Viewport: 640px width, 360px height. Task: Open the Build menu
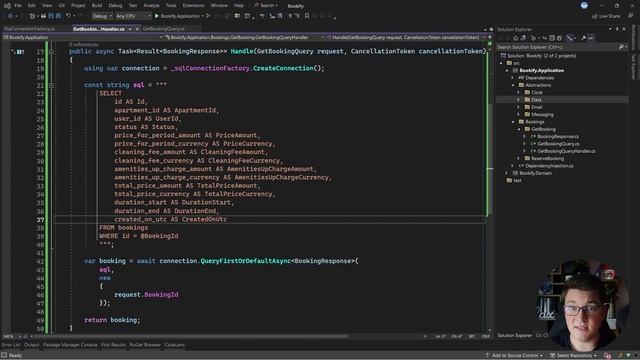pyautogui.click(x=97, y=6)
